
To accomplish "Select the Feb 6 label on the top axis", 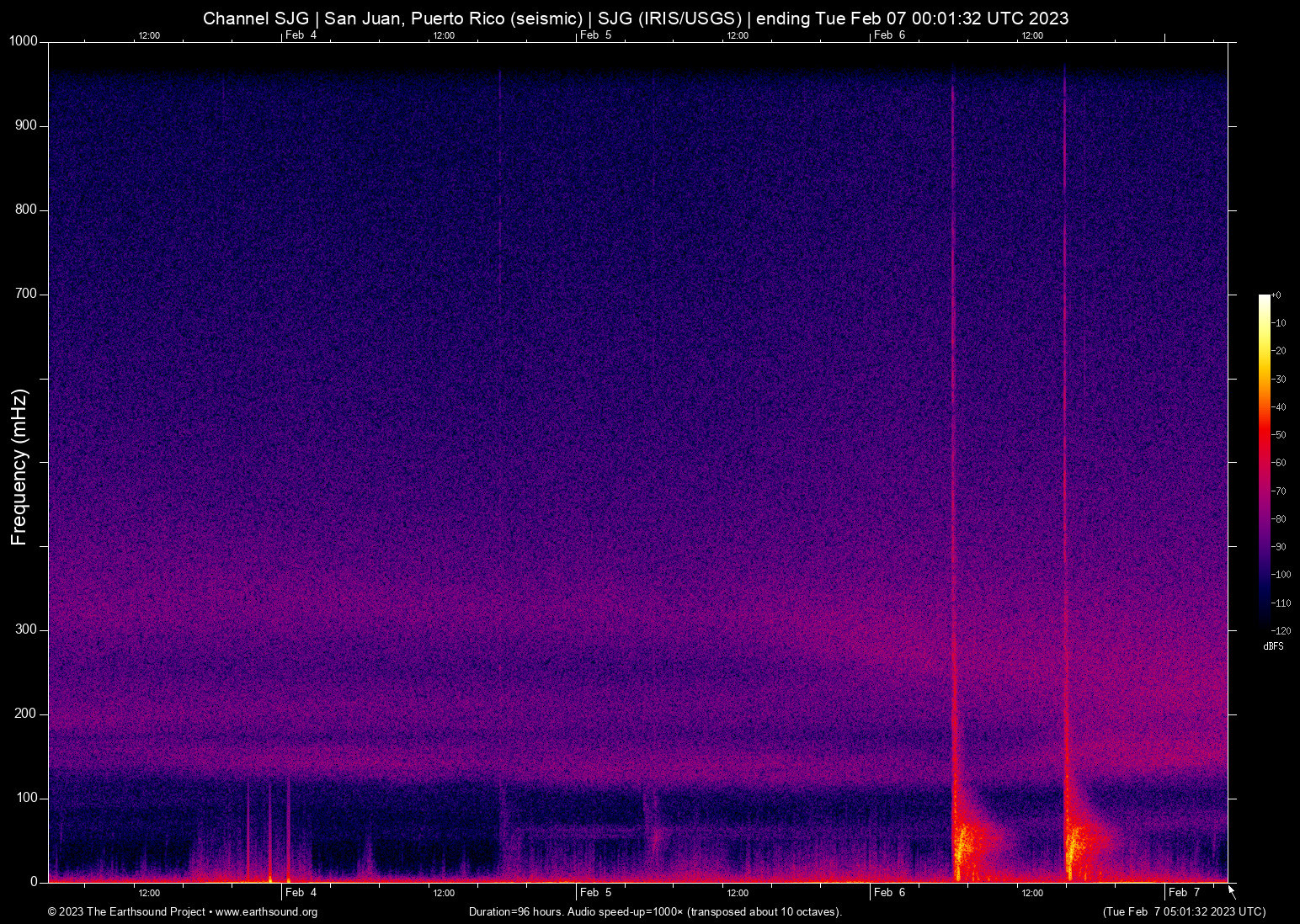I will (888, 35).
